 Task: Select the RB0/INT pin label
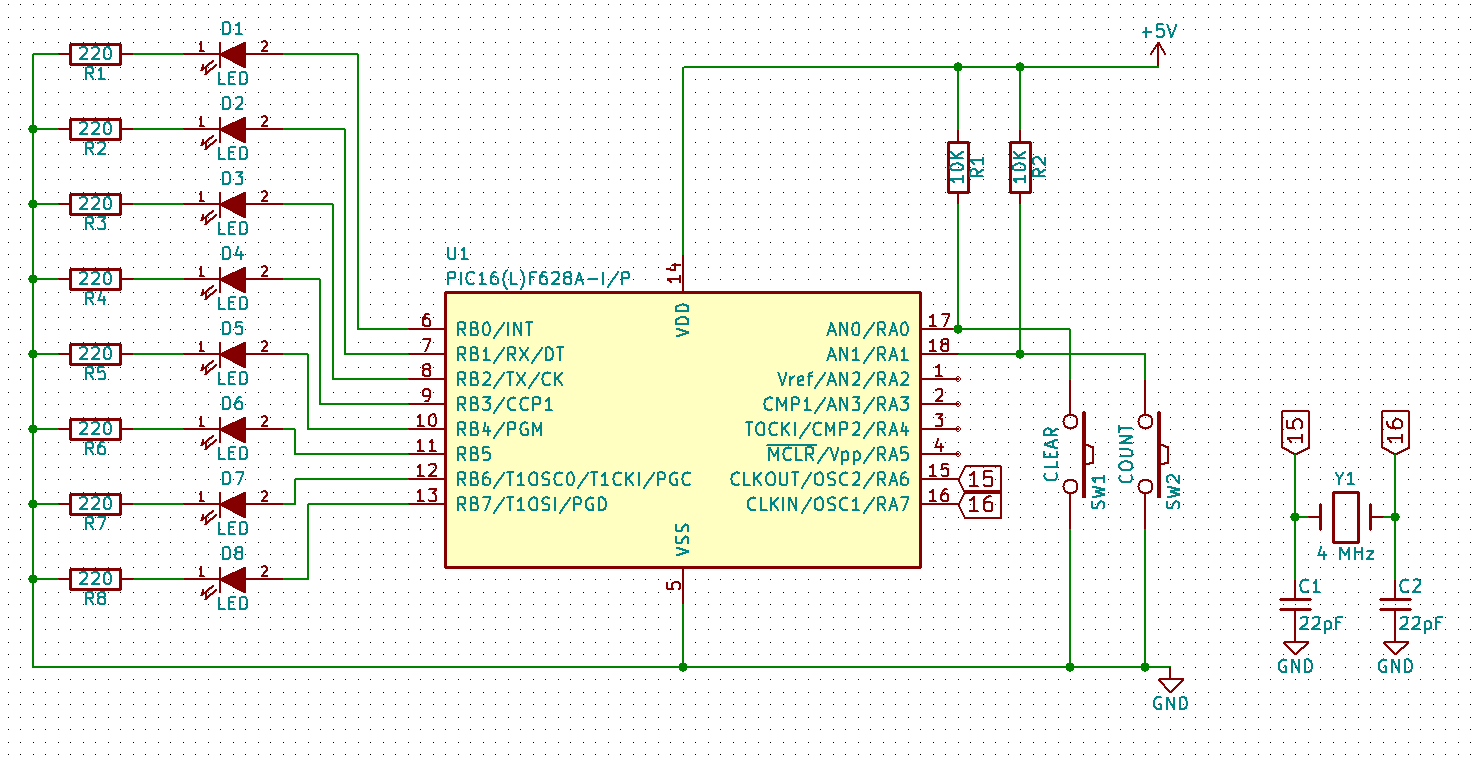click(494, 329)
